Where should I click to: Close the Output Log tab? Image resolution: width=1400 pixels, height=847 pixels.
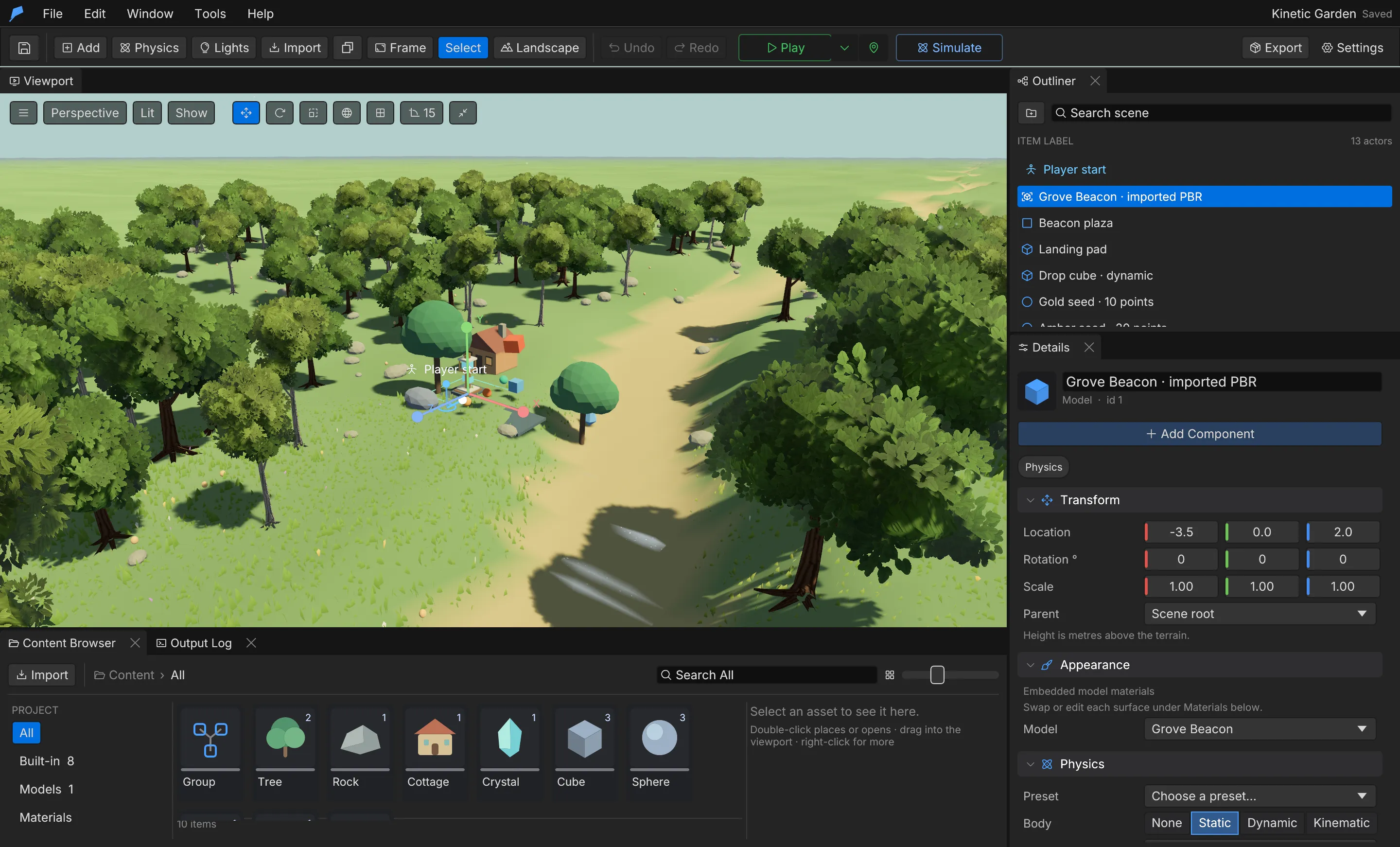tap(251, 642)
